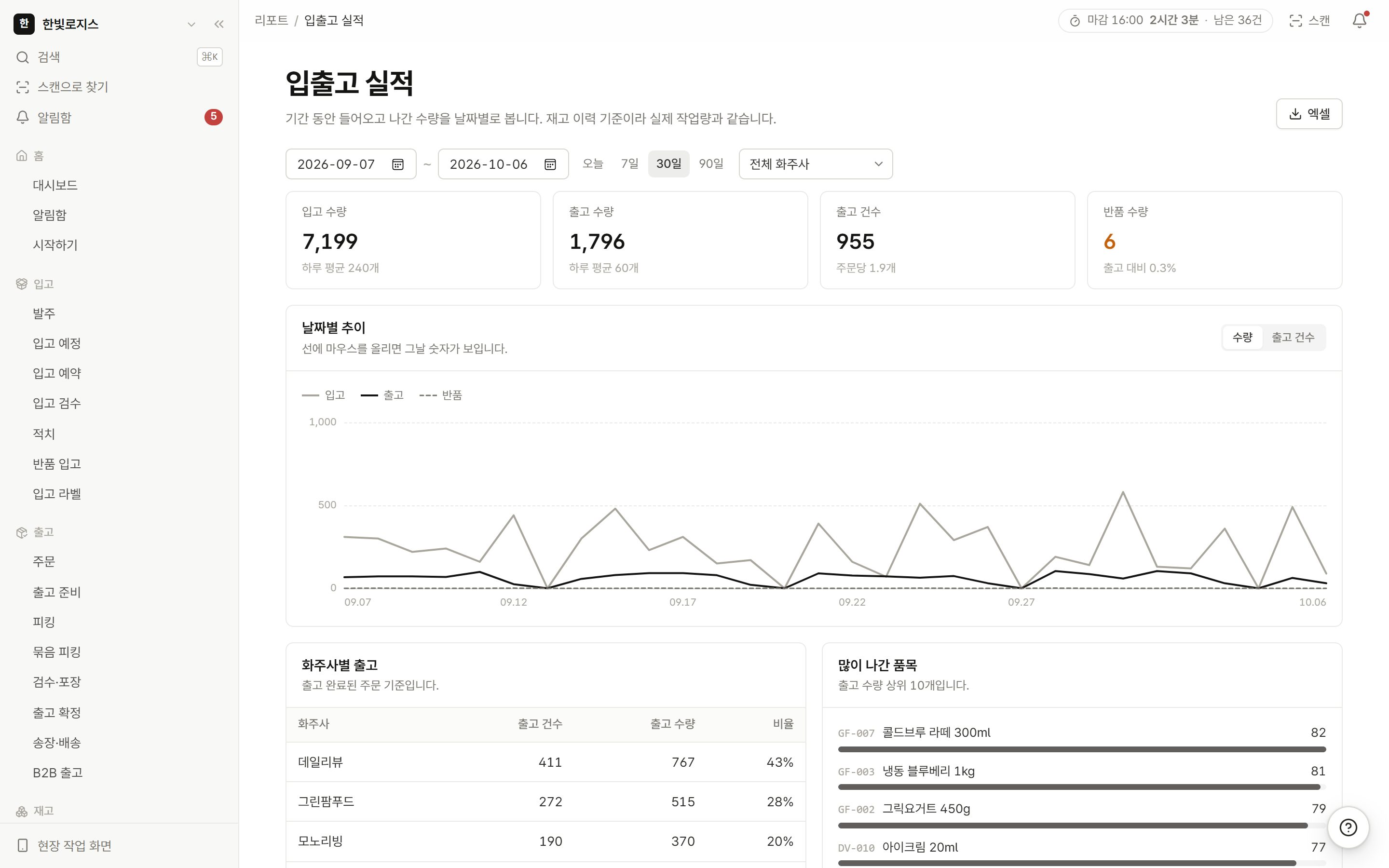Click the 출고 package icon section header
1389x868 pixels.
coord(22,532)
